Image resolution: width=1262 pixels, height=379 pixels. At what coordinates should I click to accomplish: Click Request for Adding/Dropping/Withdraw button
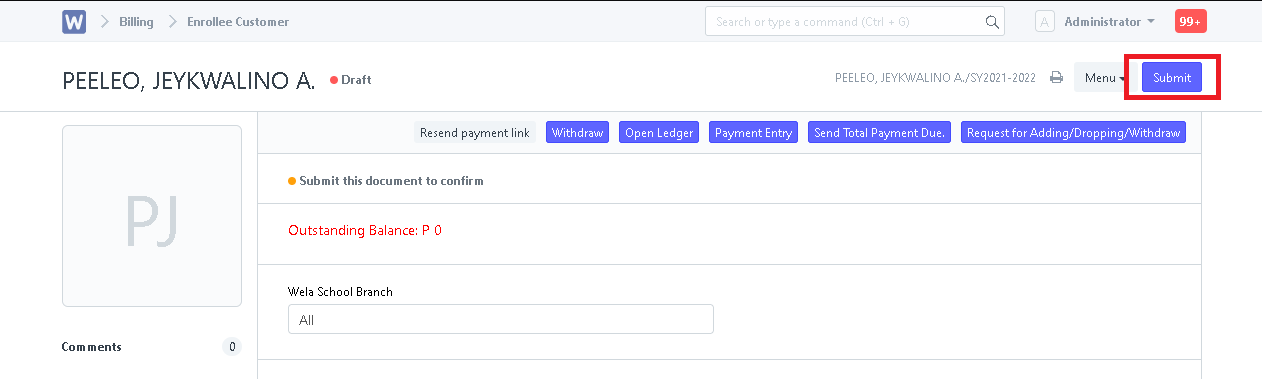coord(1074,132)
